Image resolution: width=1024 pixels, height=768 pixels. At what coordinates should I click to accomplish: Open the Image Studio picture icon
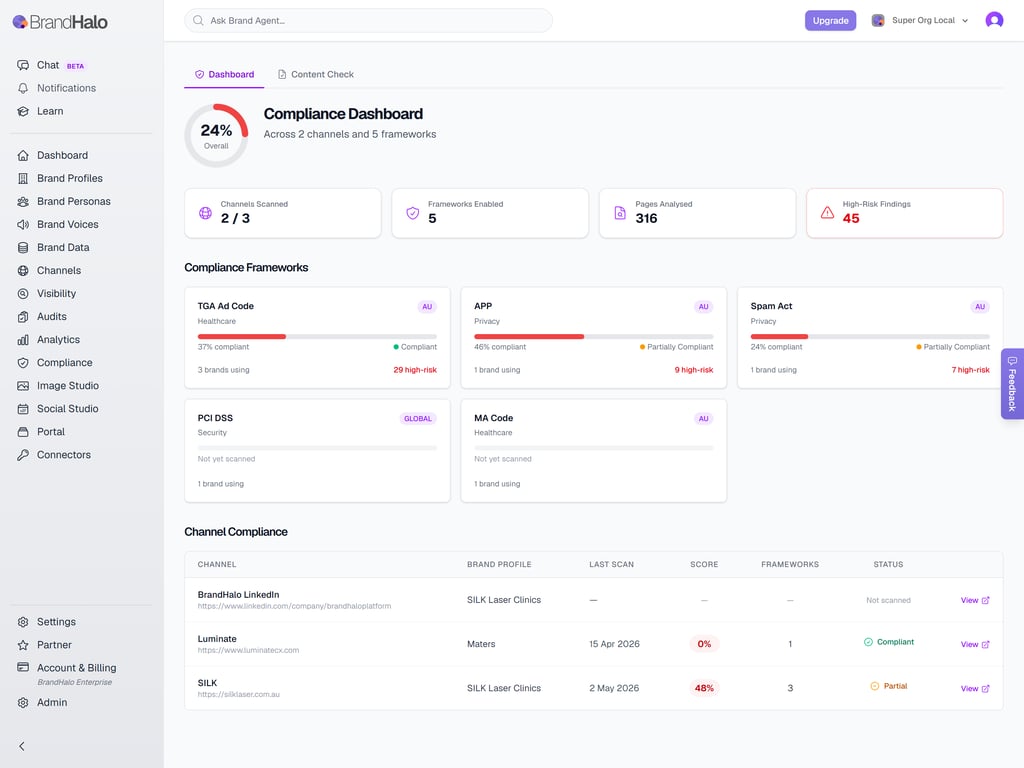tap(23, 386)
